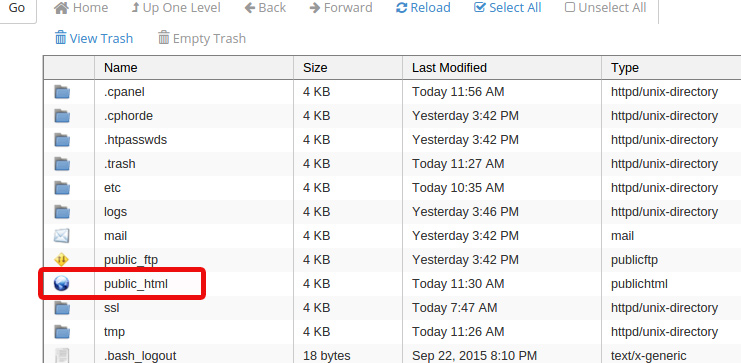The height and width of the screenshot is (363, 741).
Task: Click the .cpanel folder icon
Action: pos(61,92)
